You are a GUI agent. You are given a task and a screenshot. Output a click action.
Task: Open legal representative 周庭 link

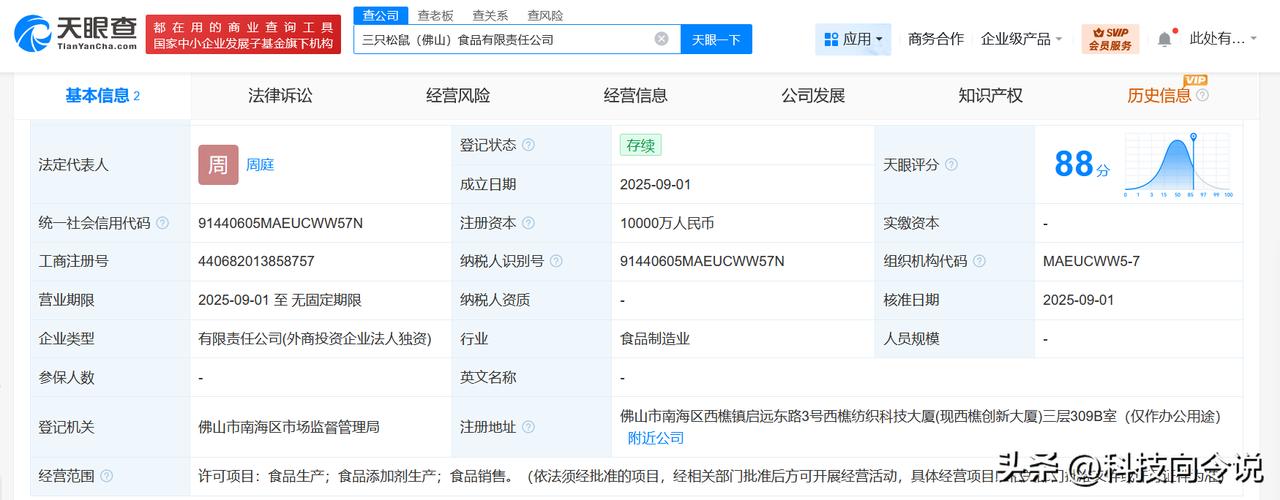pos(260,165)
